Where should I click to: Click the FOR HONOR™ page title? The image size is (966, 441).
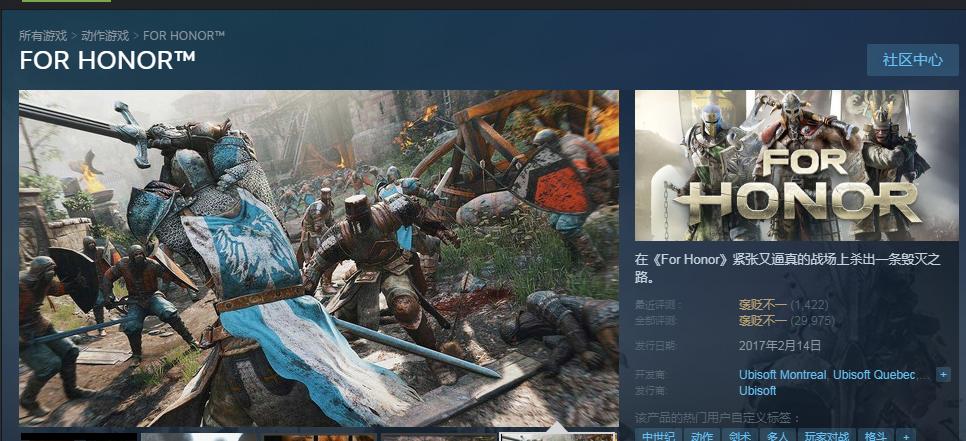(x=108, y=60)
